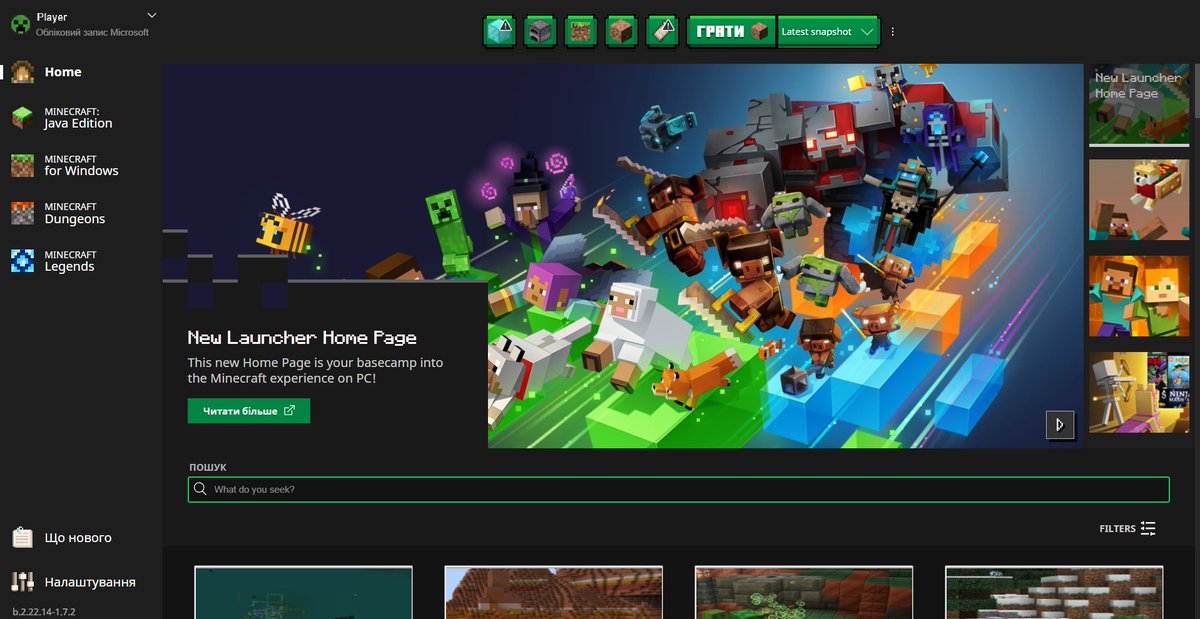
Task: Click the paper scroll quick-launch icon
Action: [663, 32]
